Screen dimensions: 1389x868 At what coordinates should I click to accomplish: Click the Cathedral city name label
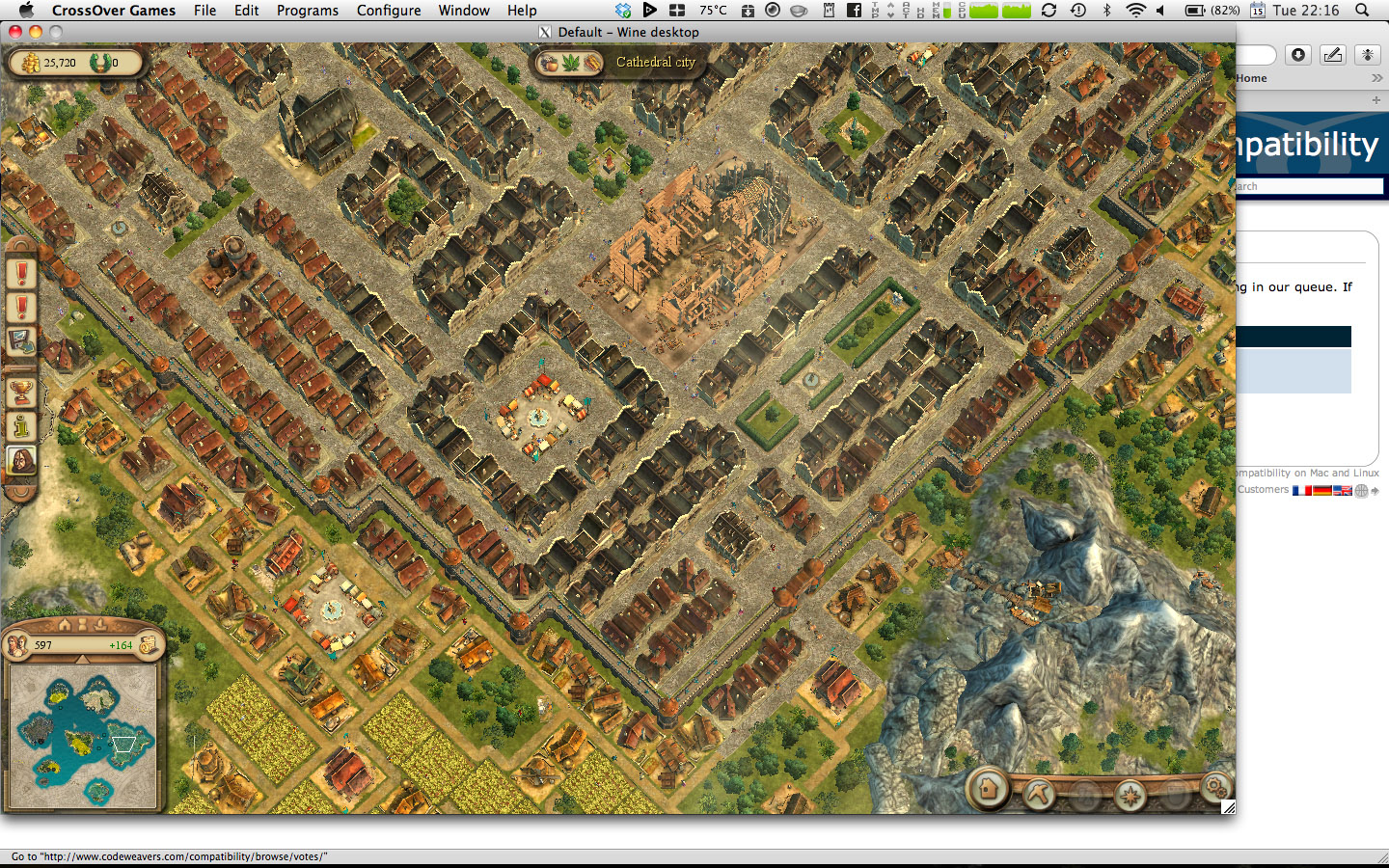pos(656,62)
